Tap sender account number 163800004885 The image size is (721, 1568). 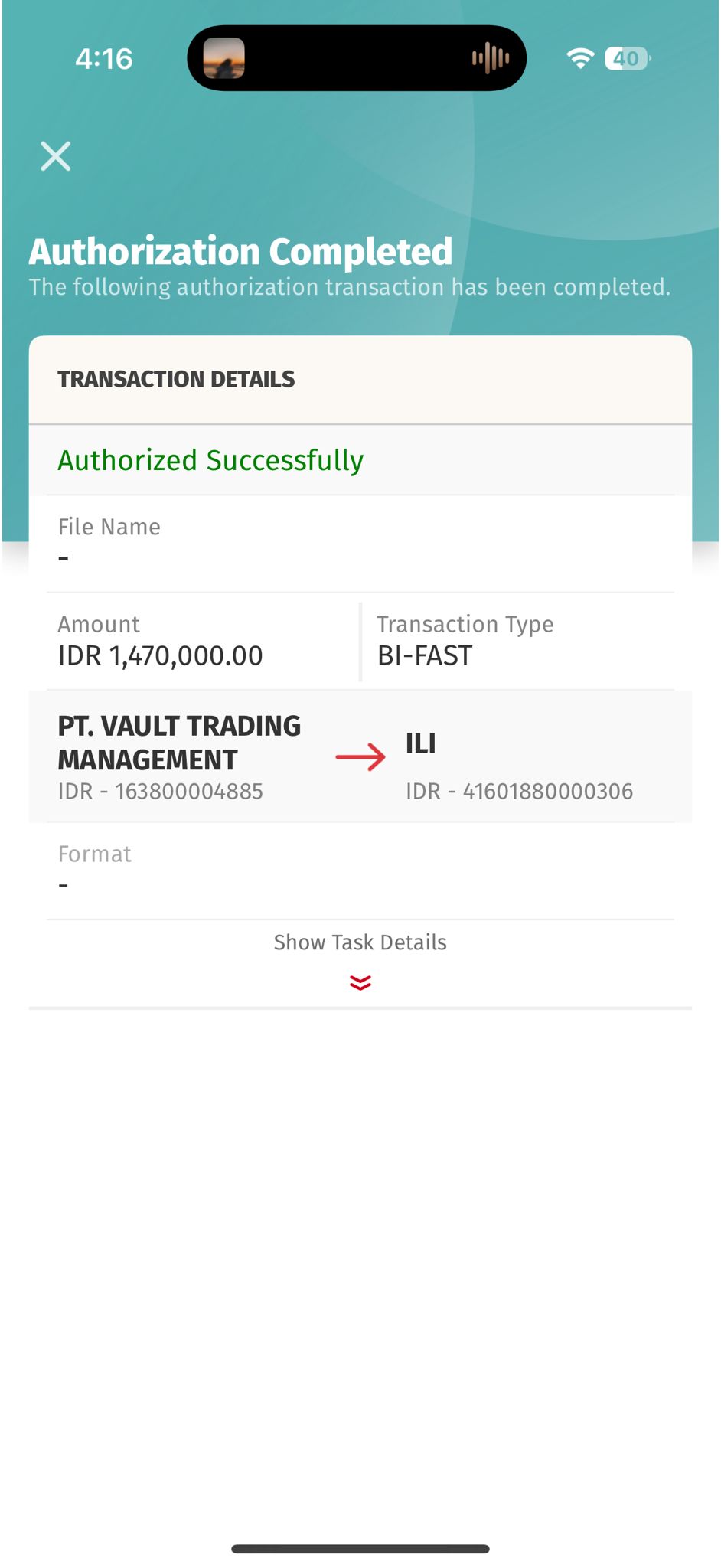click(161, 792)
